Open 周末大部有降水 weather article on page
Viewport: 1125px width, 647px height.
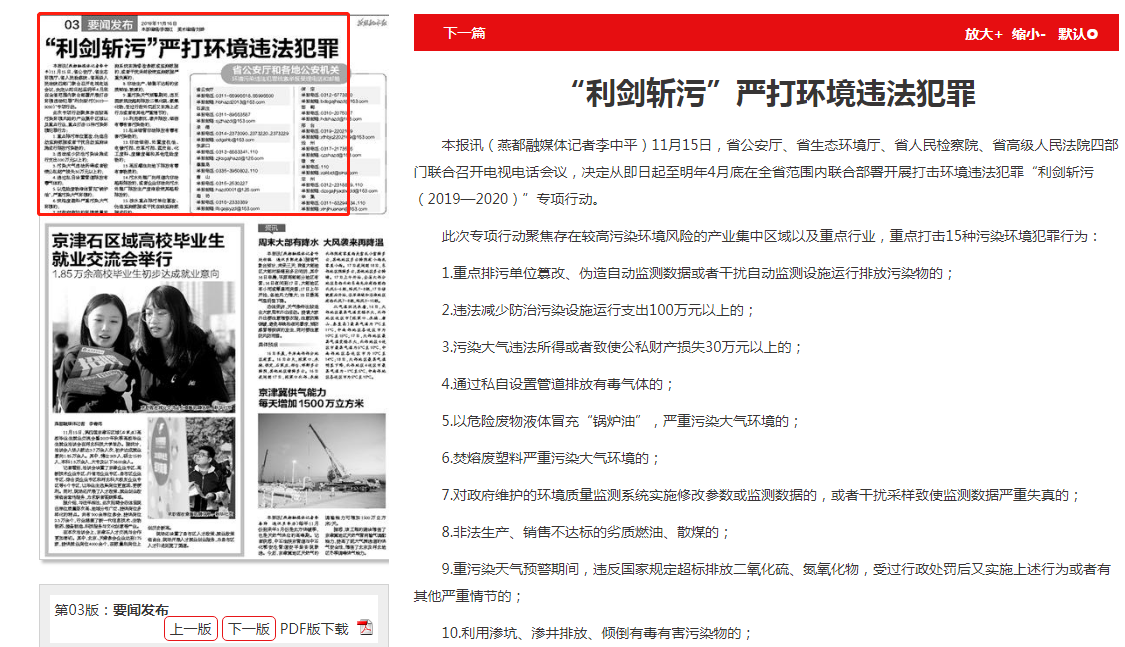coord(286,242)
